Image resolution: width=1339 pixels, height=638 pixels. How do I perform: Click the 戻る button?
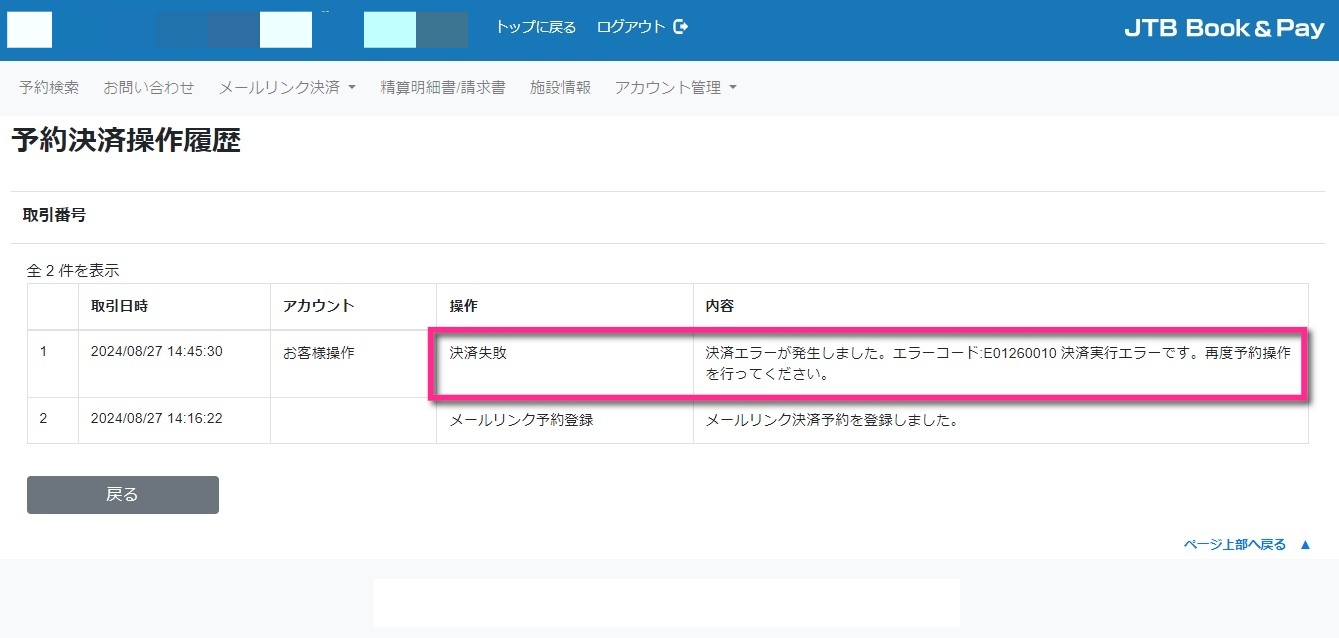coord(123,495)
